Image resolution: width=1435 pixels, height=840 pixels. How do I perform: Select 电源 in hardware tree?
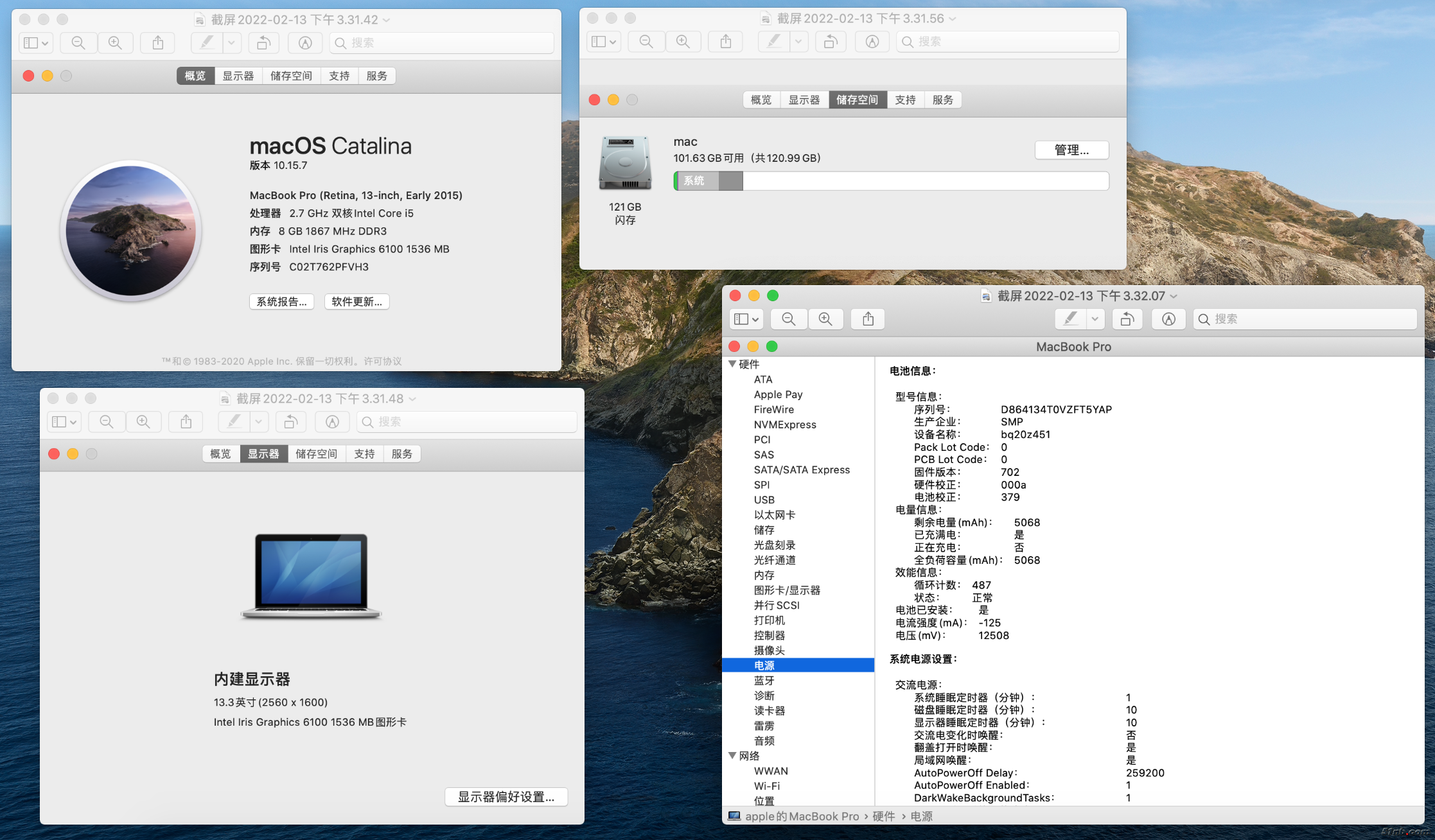(x=798, y=665)
